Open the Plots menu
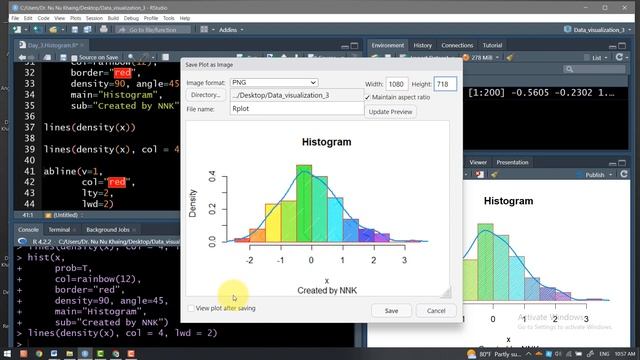Image resolution: width=640 pixels, height=360 pixels. tap(76, 18)
